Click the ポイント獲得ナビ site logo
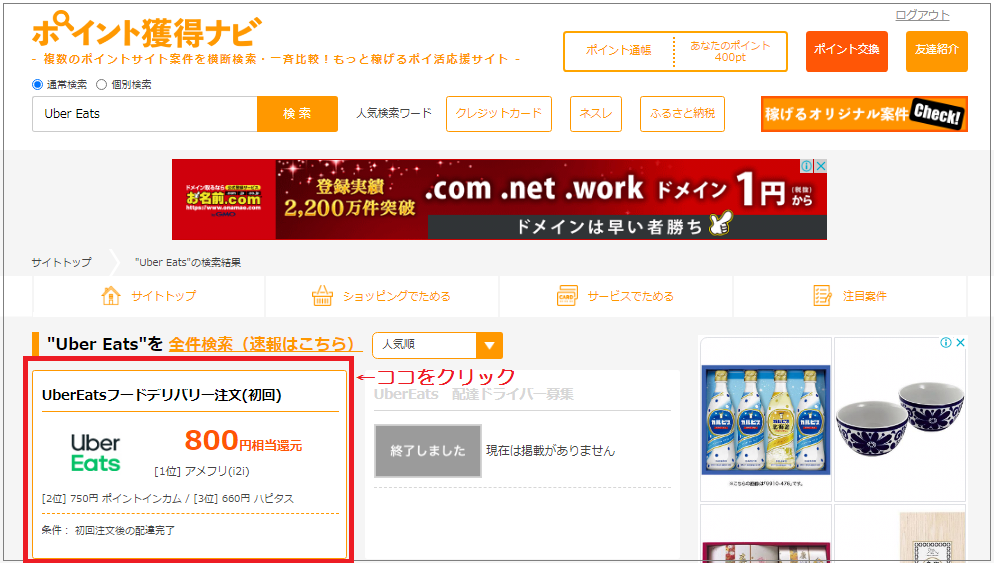The height and width of the screenshot is (563, 994). tap(146, 29)
